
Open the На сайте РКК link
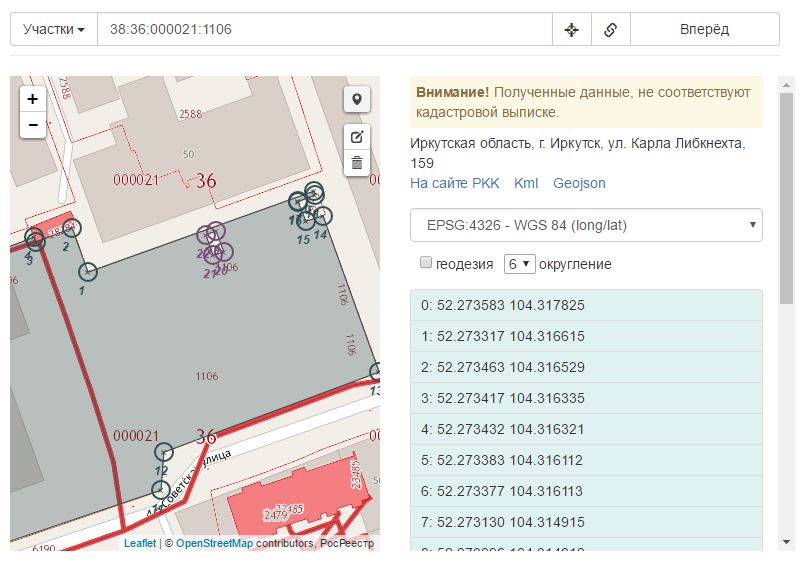tap(454, 183)
